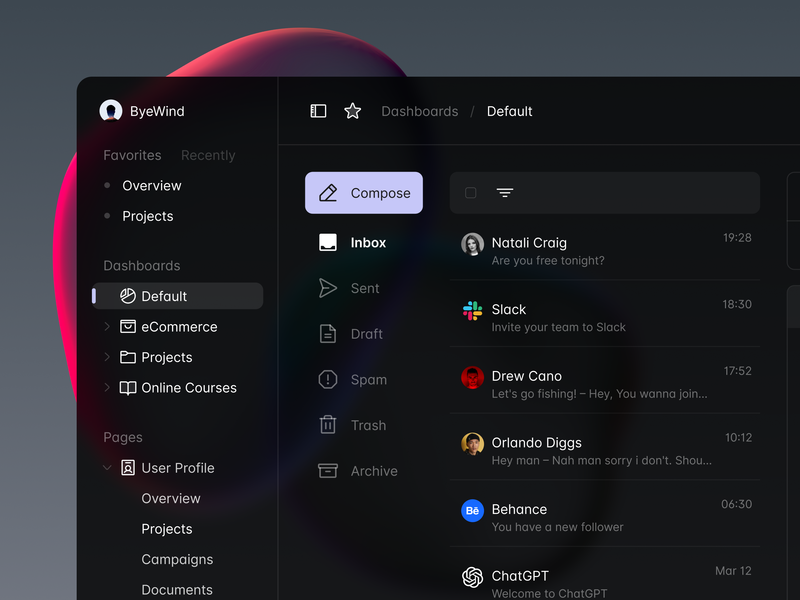Open the Documents subpage

pos(177,590)
